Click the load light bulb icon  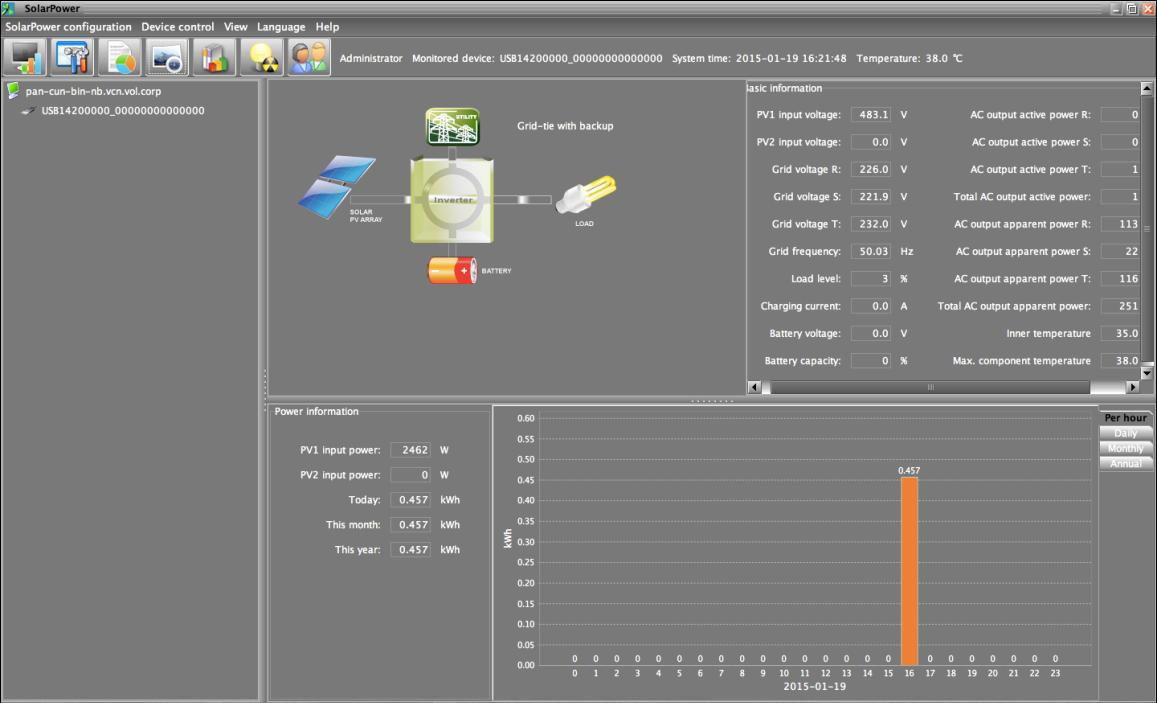pyautogui.click(x=585, y=193)
